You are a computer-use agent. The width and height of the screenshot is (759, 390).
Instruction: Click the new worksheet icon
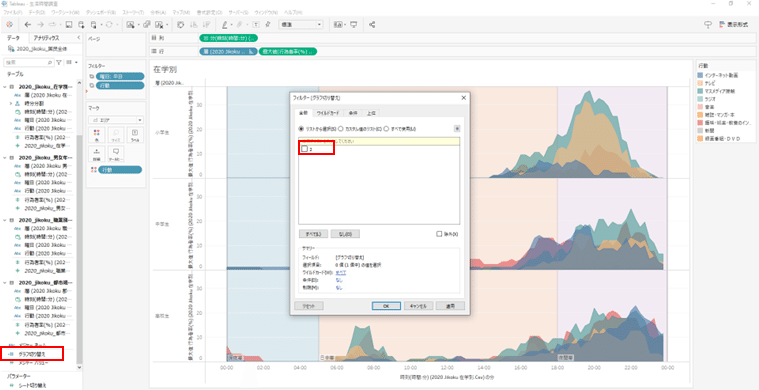tap(130, 24)
